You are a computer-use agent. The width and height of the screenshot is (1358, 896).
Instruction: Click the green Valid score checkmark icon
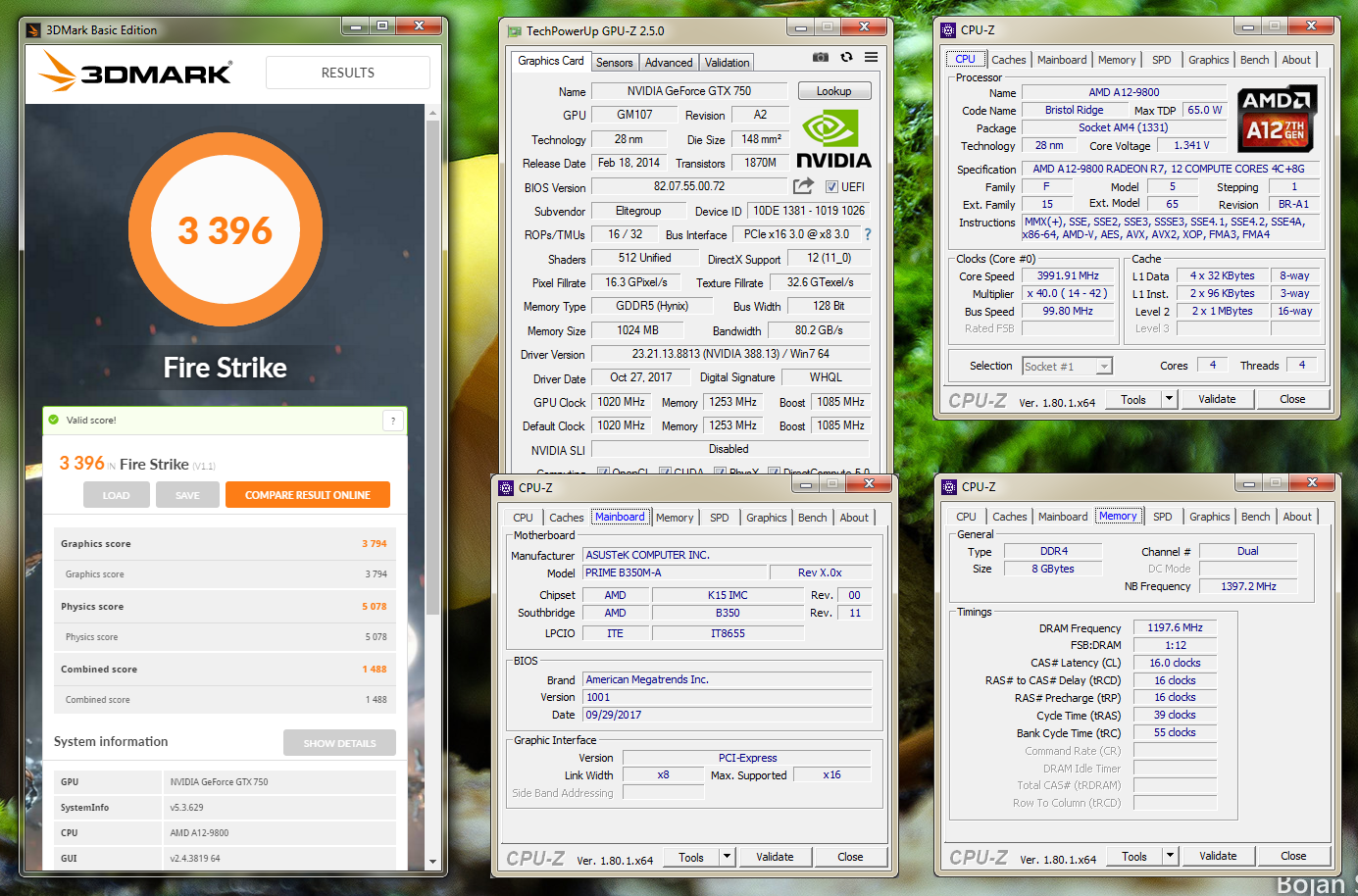click(54, 420)
